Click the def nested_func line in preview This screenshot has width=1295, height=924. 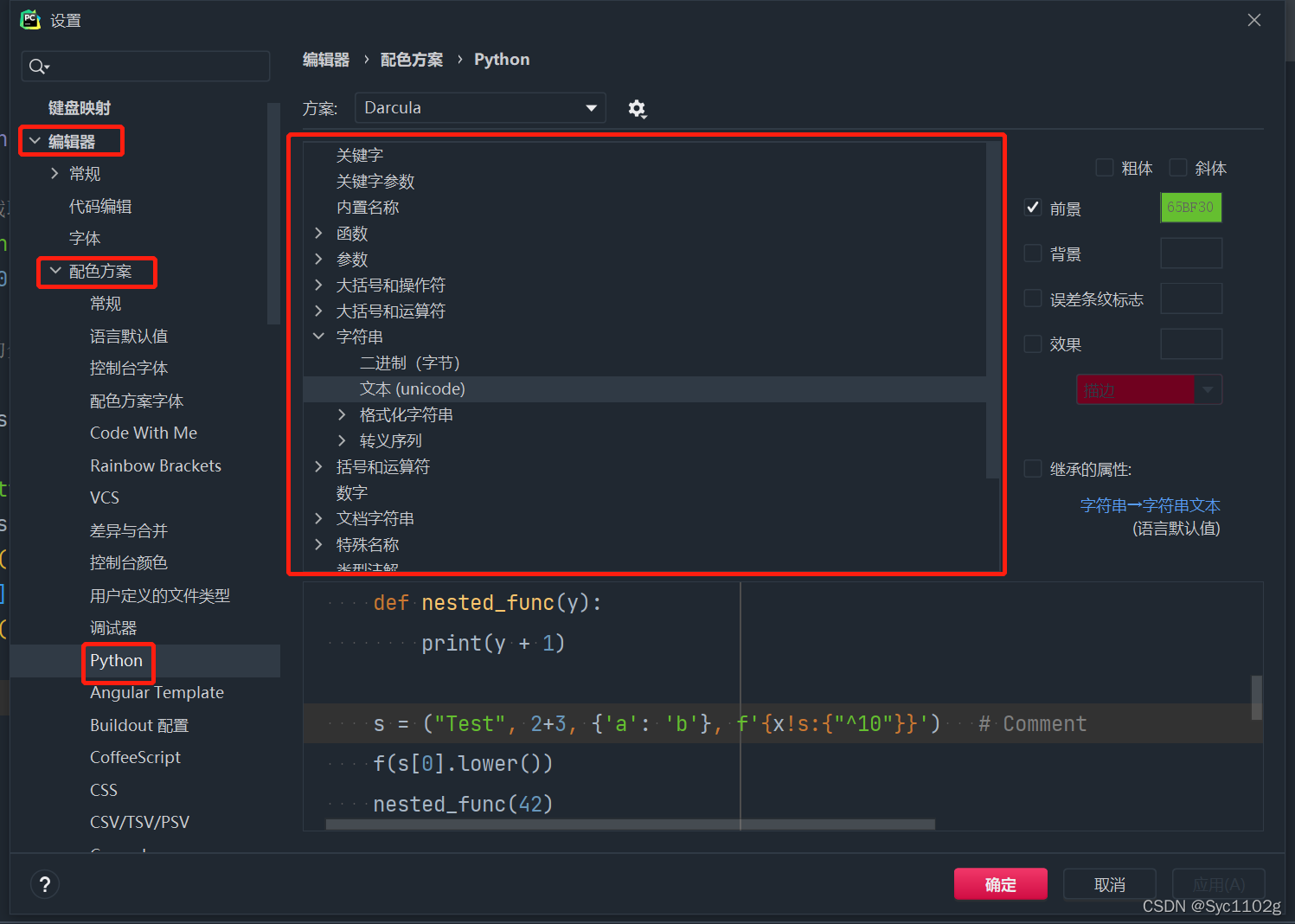coord(487,602)
